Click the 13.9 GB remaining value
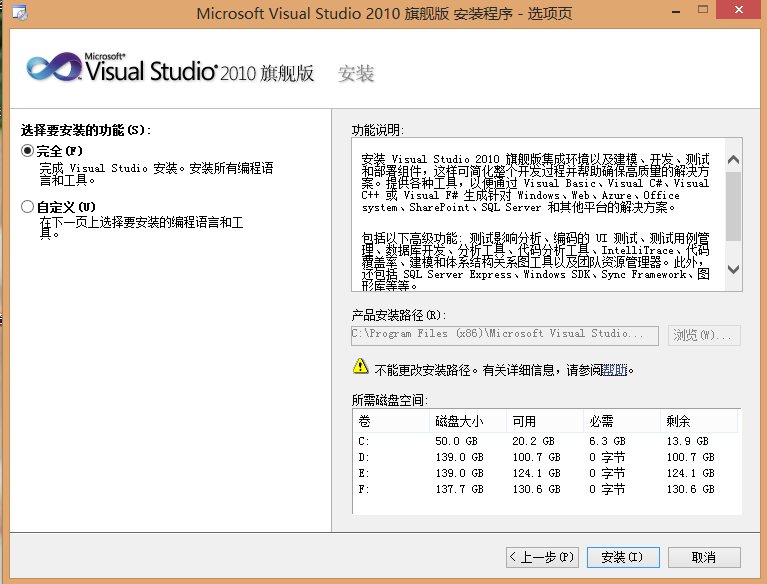 click(x=688, y=441)
